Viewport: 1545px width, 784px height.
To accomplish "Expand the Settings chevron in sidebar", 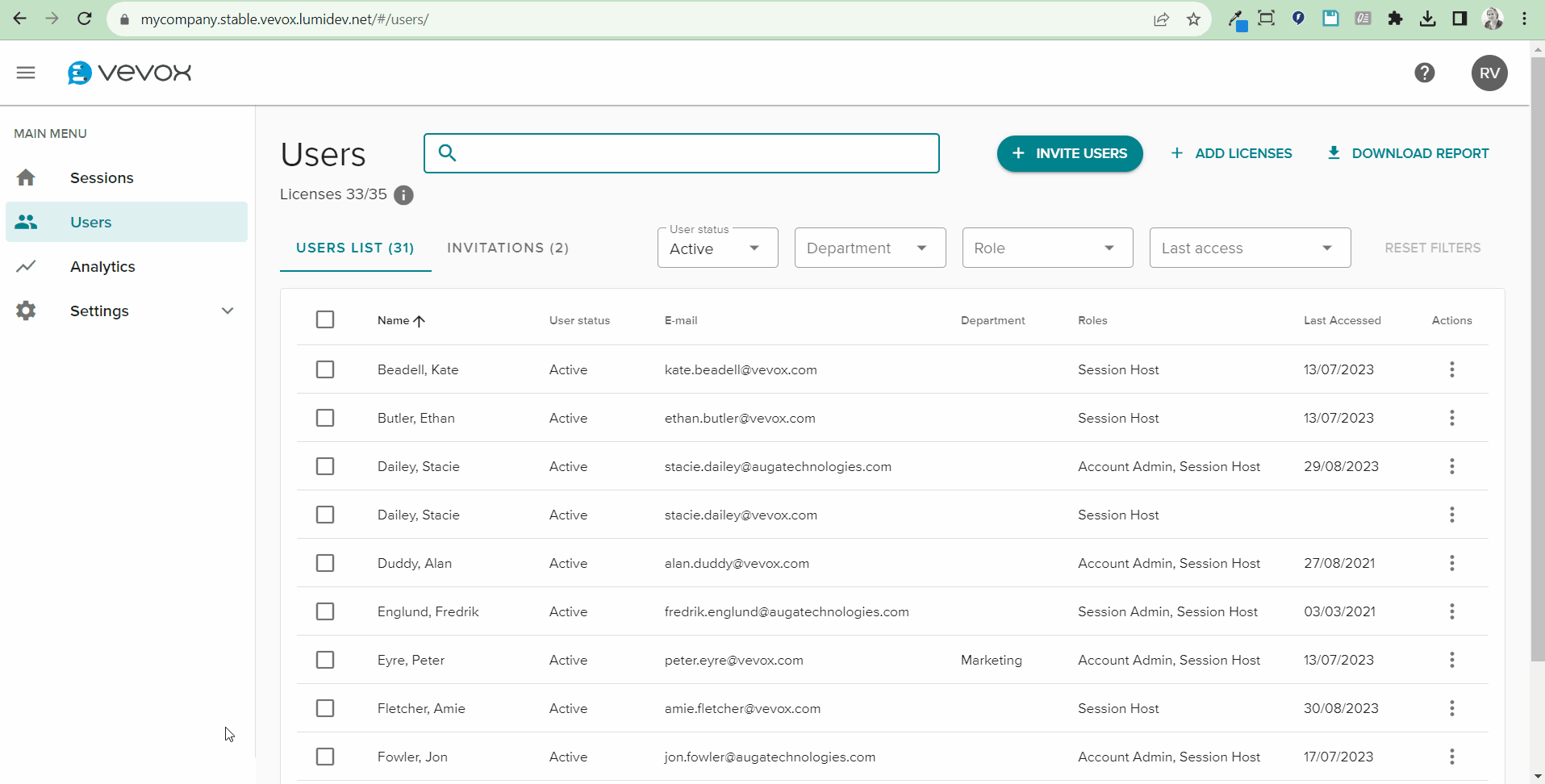I will click(x=228, y=311).
